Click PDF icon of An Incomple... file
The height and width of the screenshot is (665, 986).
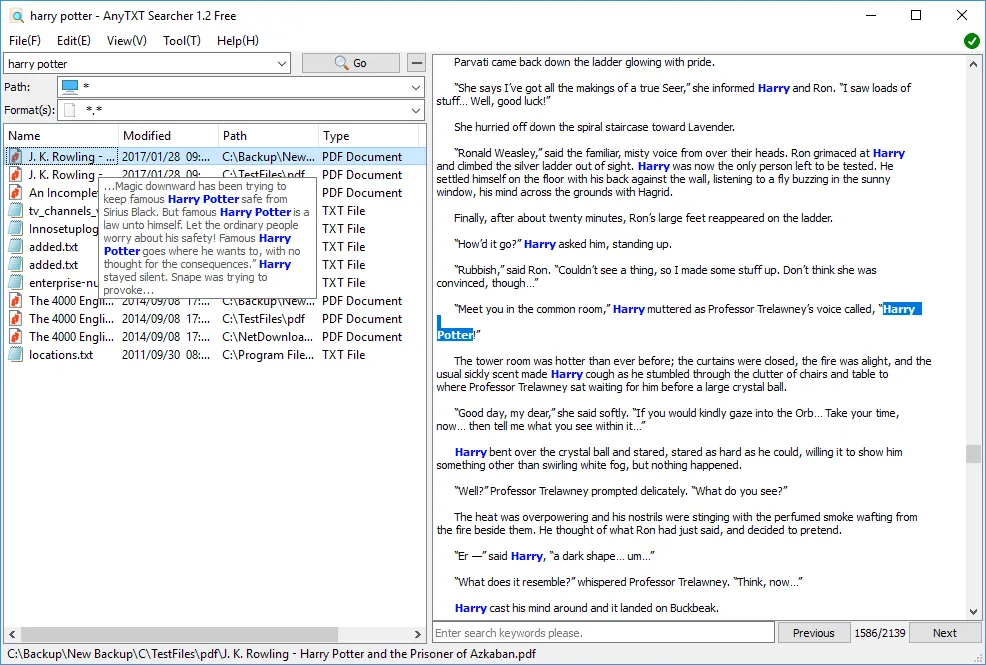point(16,192)
